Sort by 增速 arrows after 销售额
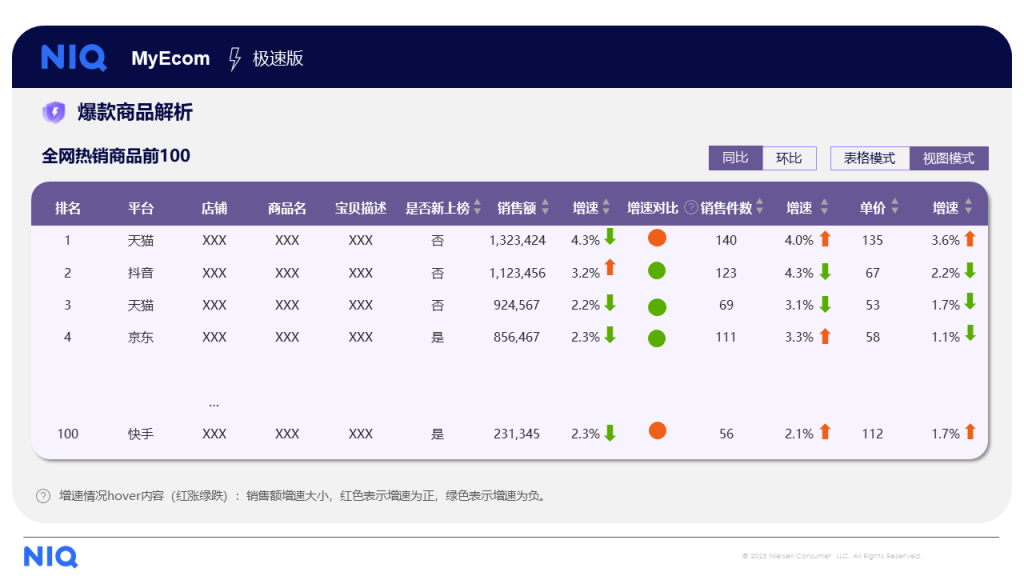1024x576 pixels. tap(606, 207)
